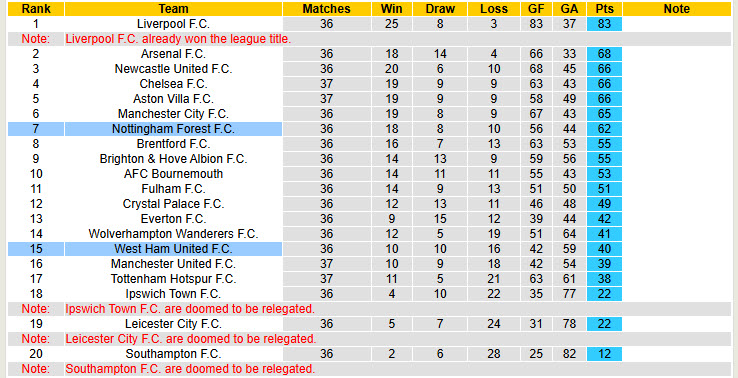Click the Ipswich Town relegation note text
This screenshot has width=738, height=378.
coord(190,309)
